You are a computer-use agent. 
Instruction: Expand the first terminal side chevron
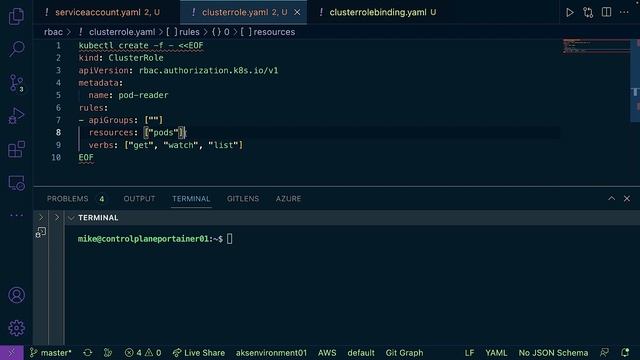tap(41, 217)
